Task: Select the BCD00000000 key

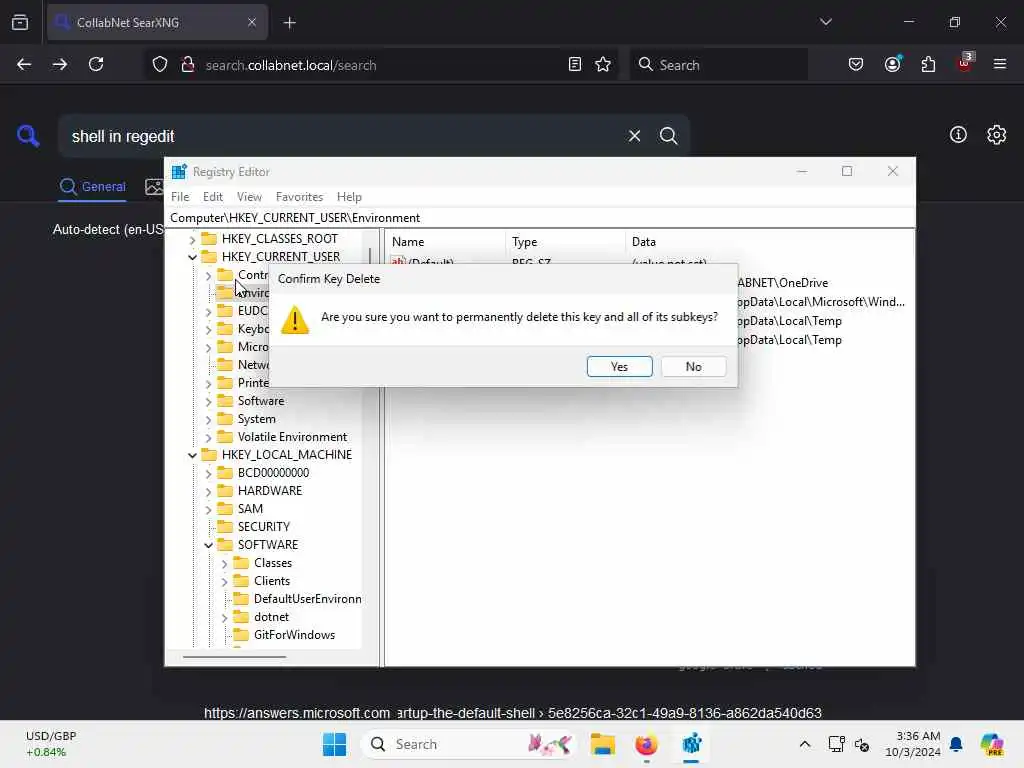Action: click(273, 473)
